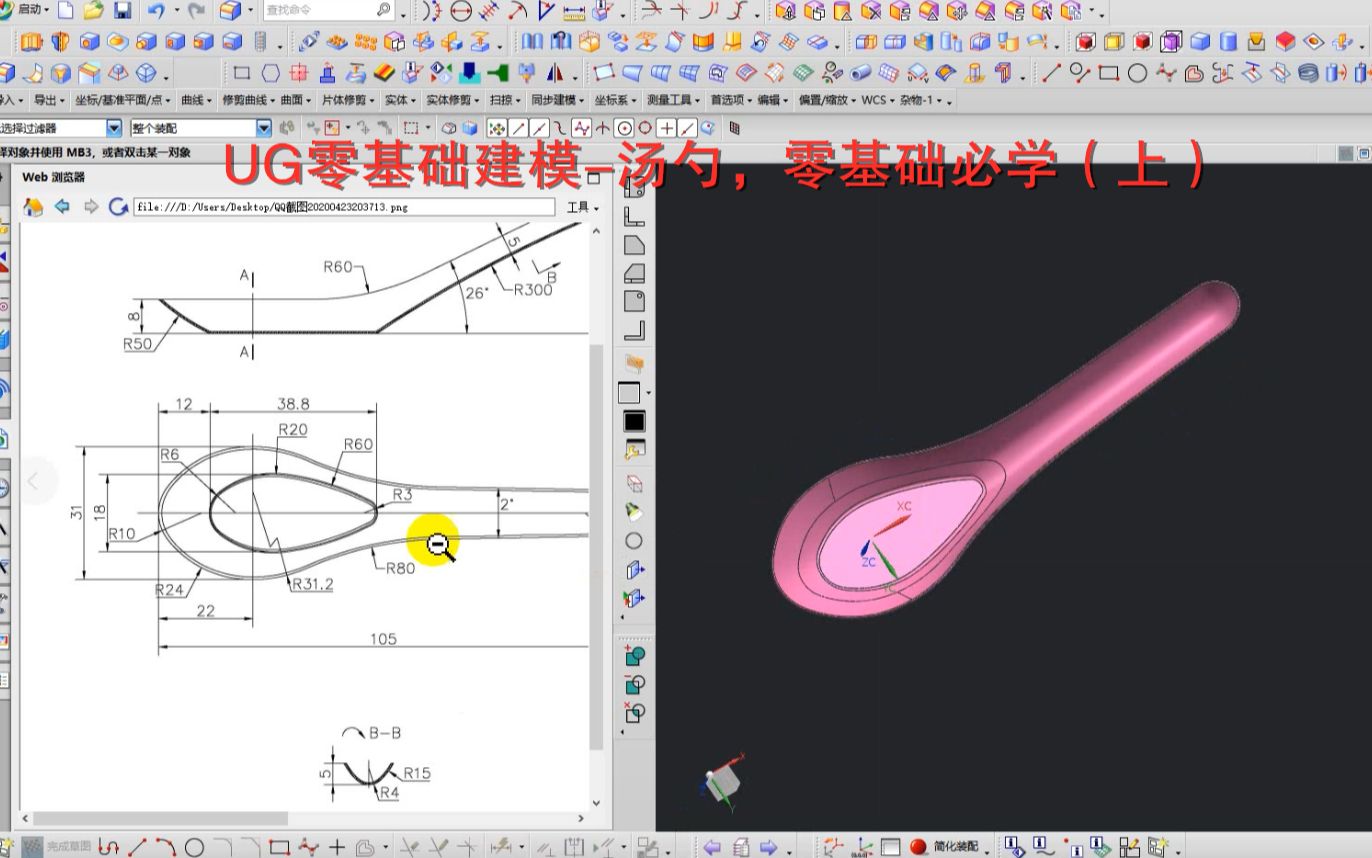
Task: Open the 坐标/基准平面/点 menu
Action: [x=122, y=100]
